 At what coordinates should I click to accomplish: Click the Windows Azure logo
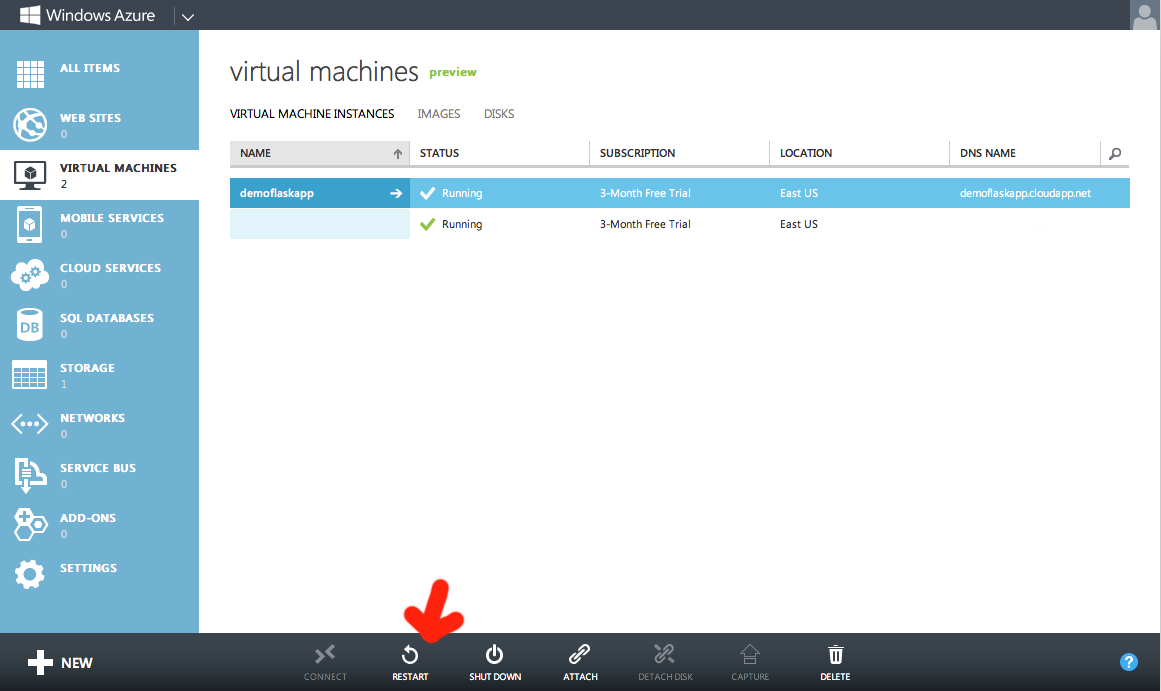coord(87,15)
